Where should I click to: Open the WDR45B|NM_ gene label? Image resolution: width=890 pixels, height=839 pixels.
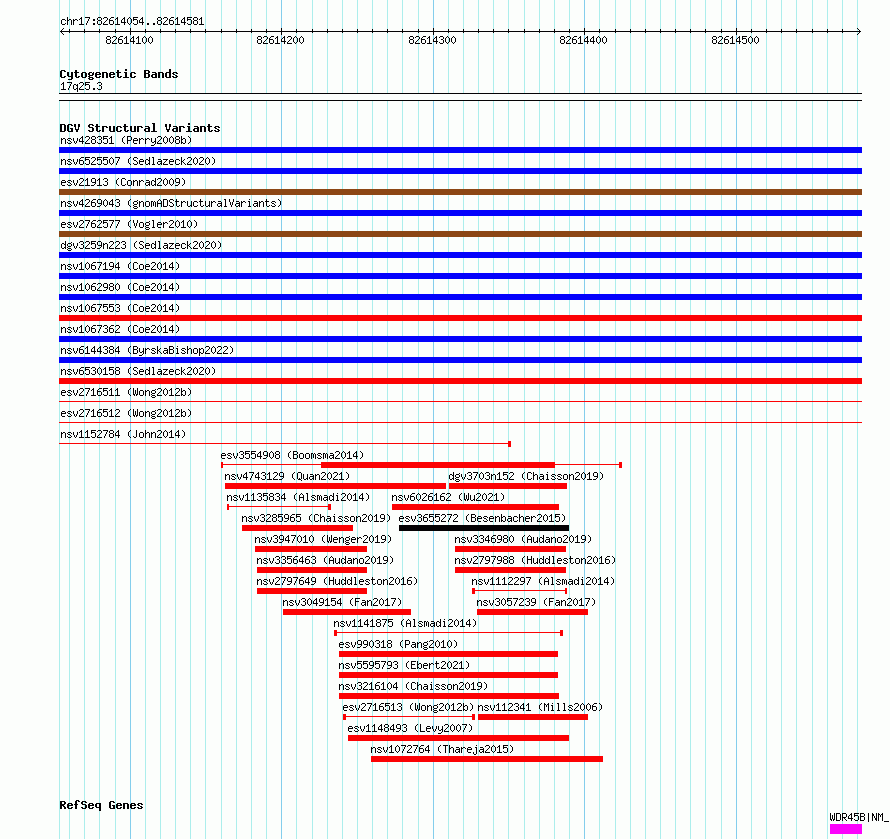tap(859, 817)
